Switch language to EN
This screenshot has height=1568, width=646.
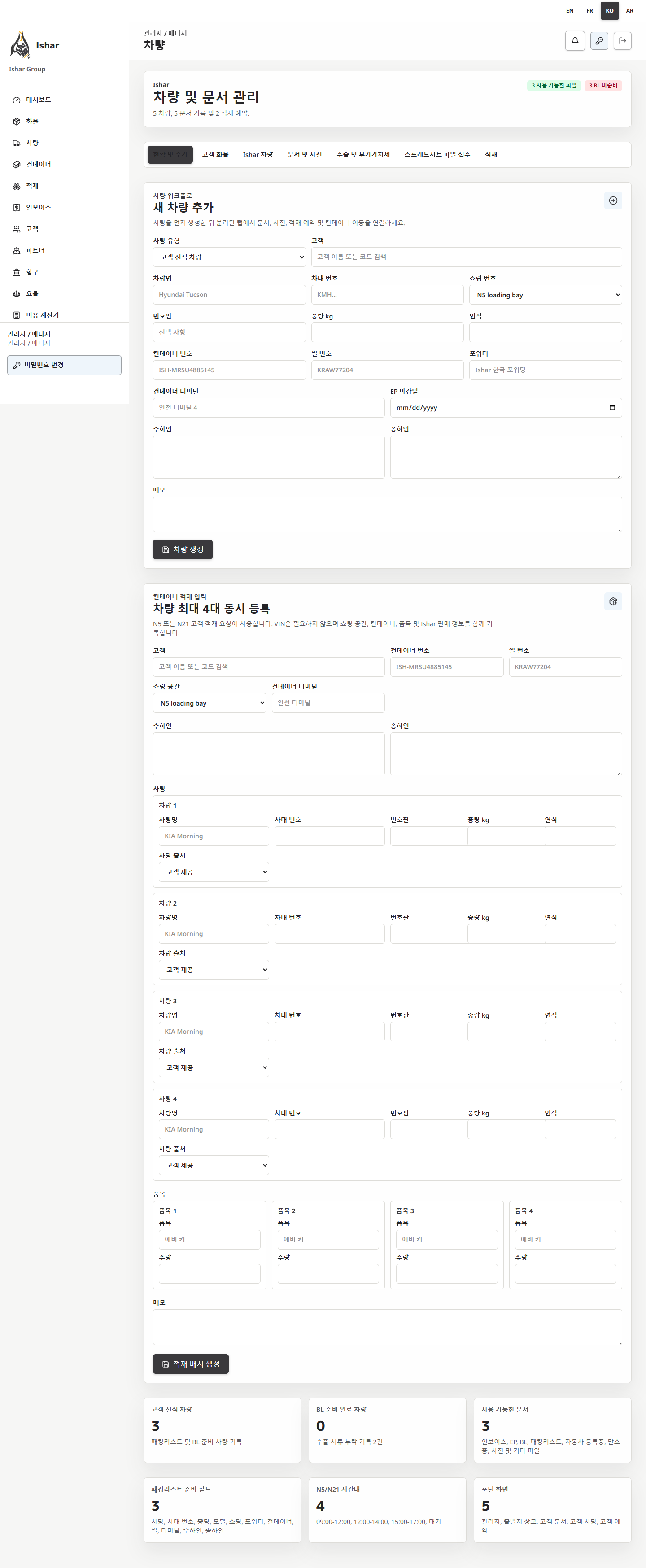(x=570, y=10)
